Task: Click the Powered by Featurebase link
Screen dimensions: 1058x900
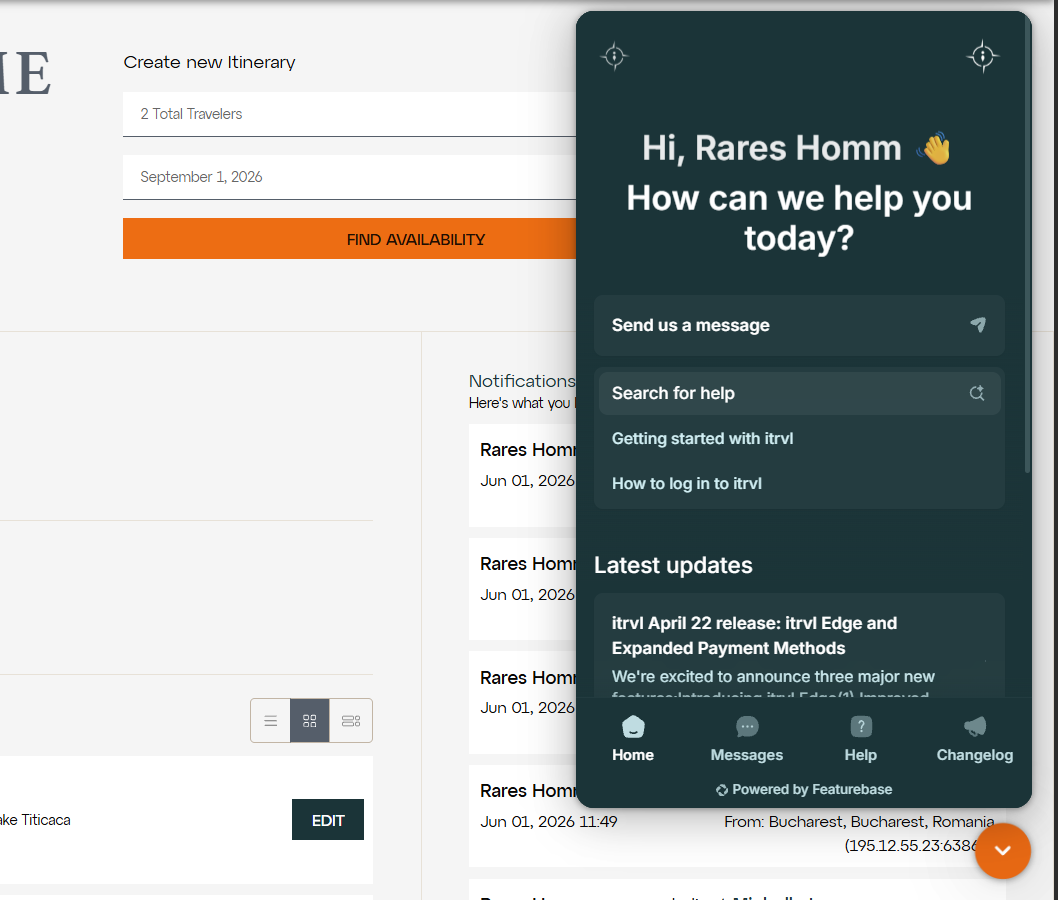Action: click(x=804, y=789)
